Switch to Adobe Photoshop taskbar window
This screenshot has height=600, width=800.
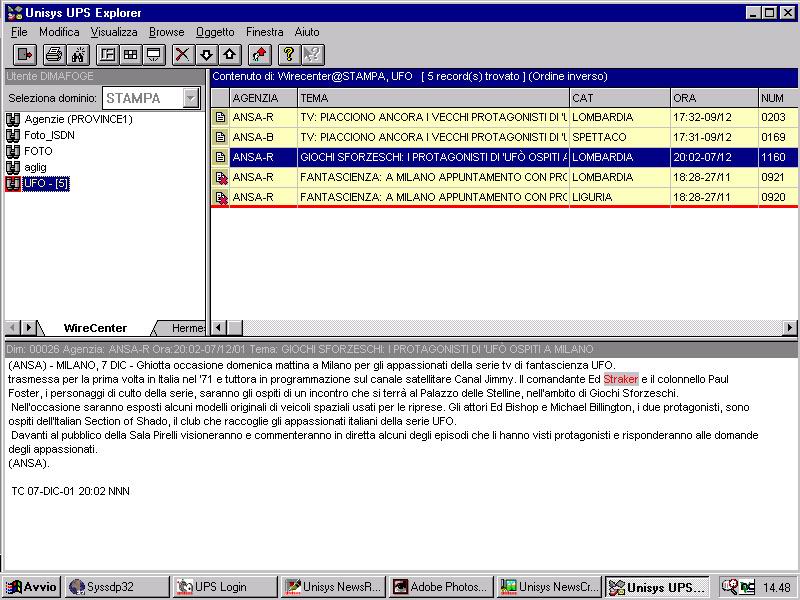pyautogui.click(x=441, y=587)
